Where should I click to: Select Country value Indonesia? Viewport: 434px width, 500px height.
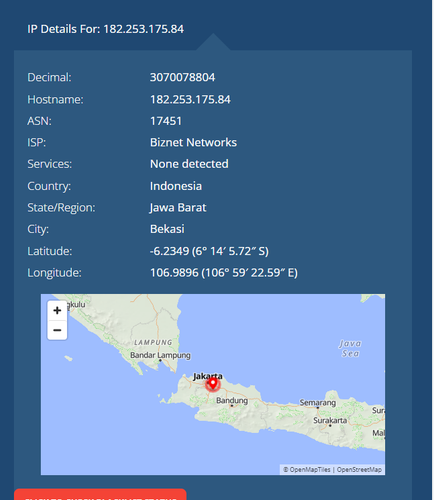(x=176, y=186)
